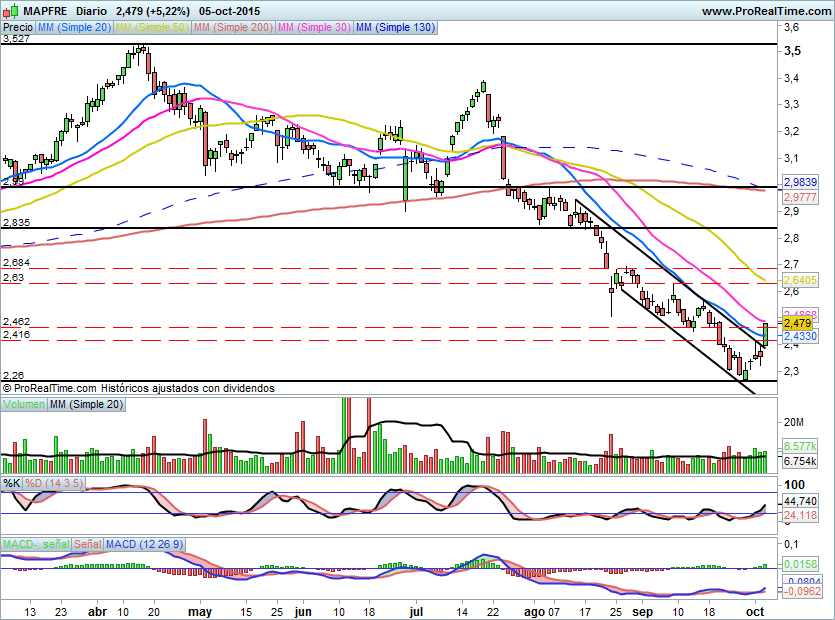This screenshot has height=620, width=835.
Task: Click the 'abr' month label on time axis
Action: pos(97,612)
